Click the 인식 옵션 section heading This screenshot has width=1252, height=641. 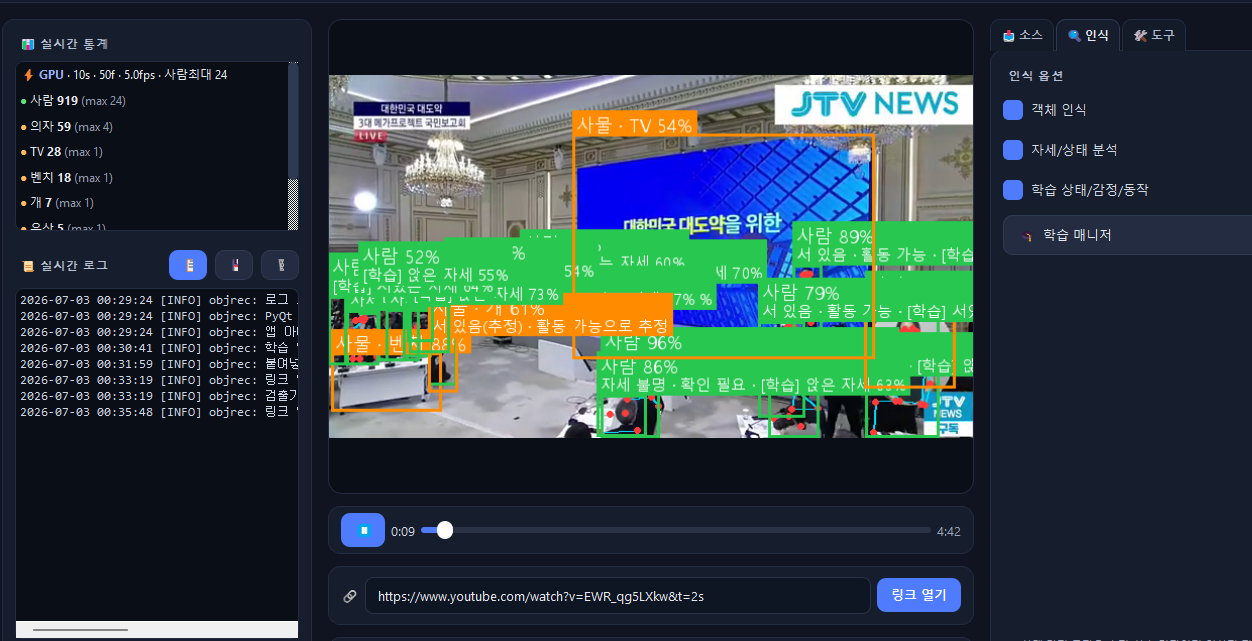[x=1036, y=76]
